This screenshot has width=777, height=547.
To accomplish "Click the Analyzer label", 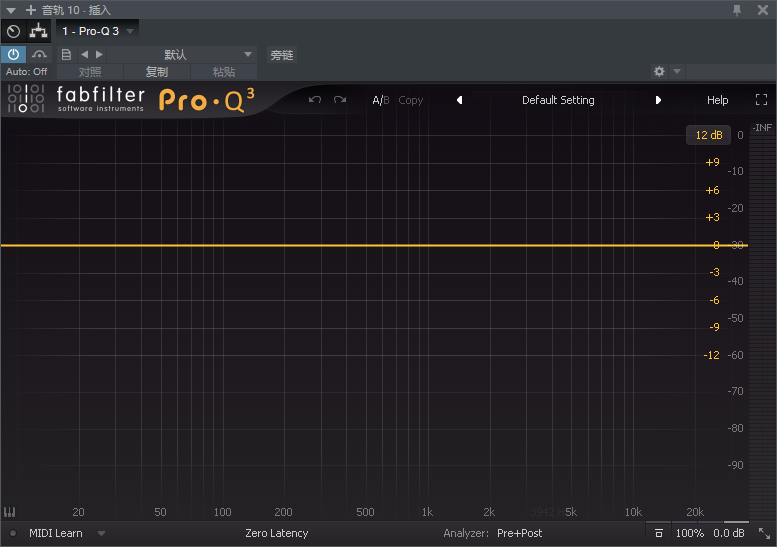I will pyautogui.click(x=466, y=533).
